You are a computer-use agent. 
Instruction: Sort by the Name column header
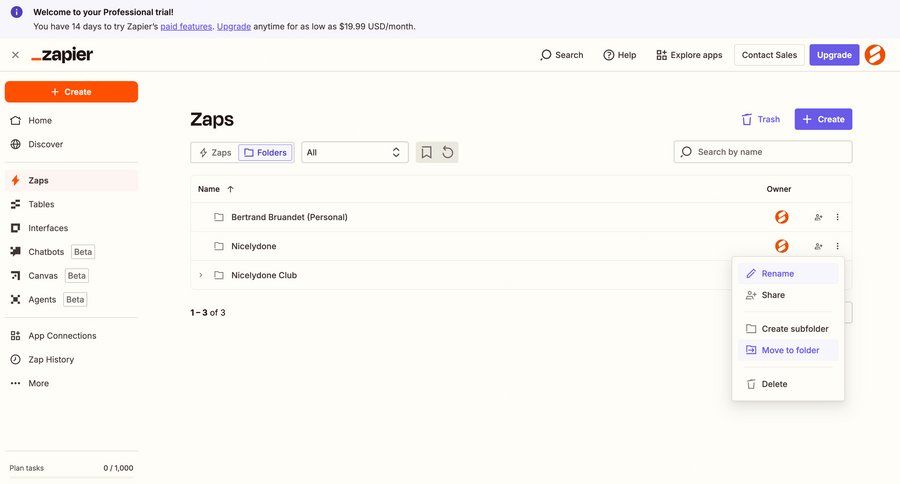coord(215,189)
